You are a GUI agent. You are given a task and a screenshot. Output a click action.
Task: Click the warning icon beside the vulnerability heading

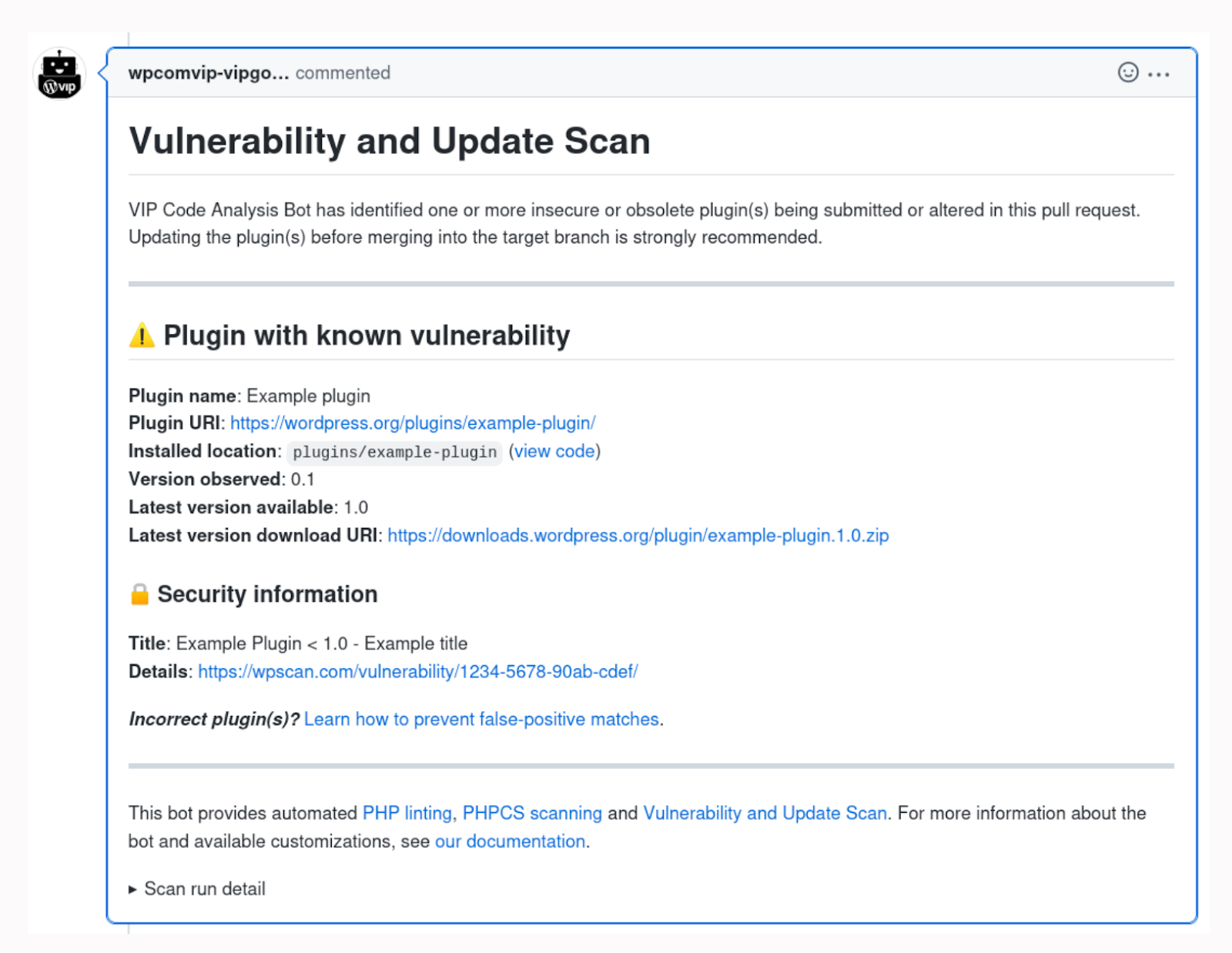141,335
